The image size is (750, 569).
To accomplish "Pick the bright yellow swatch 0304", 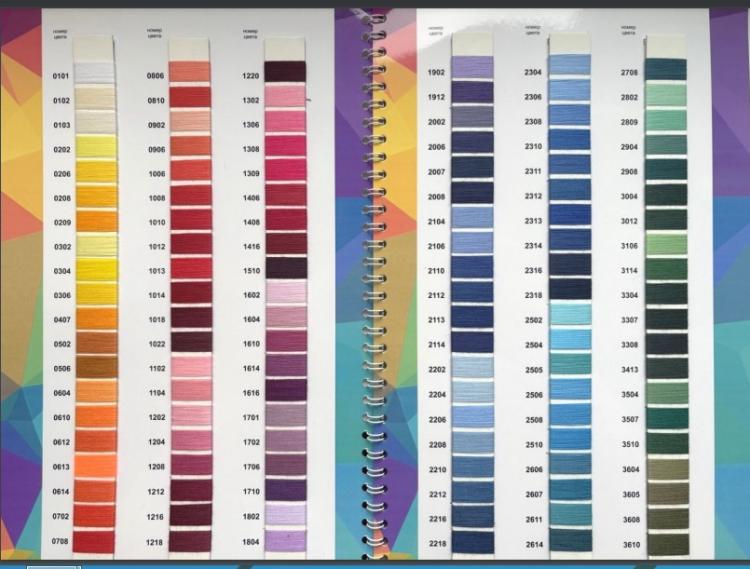I will click(x=97, y=269).
